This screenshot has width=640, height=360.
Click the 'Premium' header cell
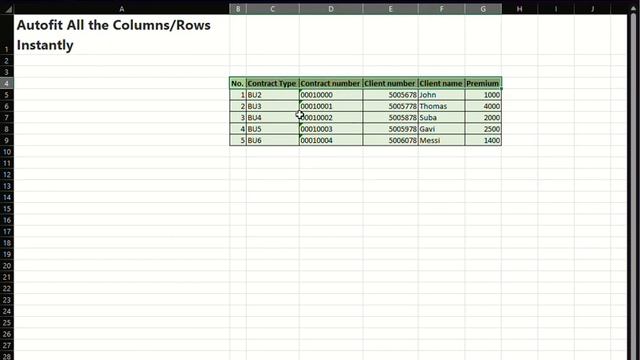[483, 83]
